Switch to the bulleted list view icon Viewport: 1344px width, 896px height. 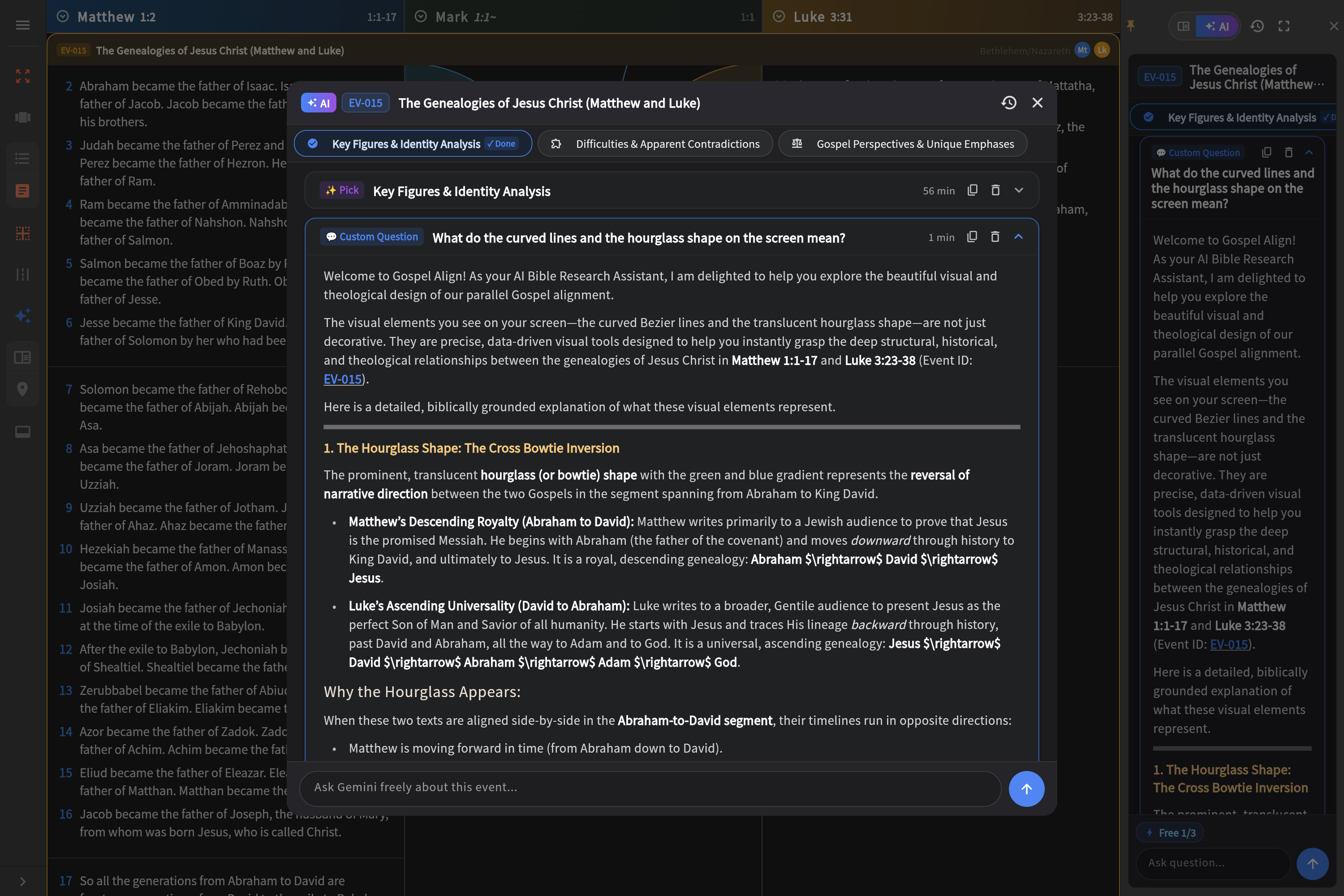pos(23,158)
